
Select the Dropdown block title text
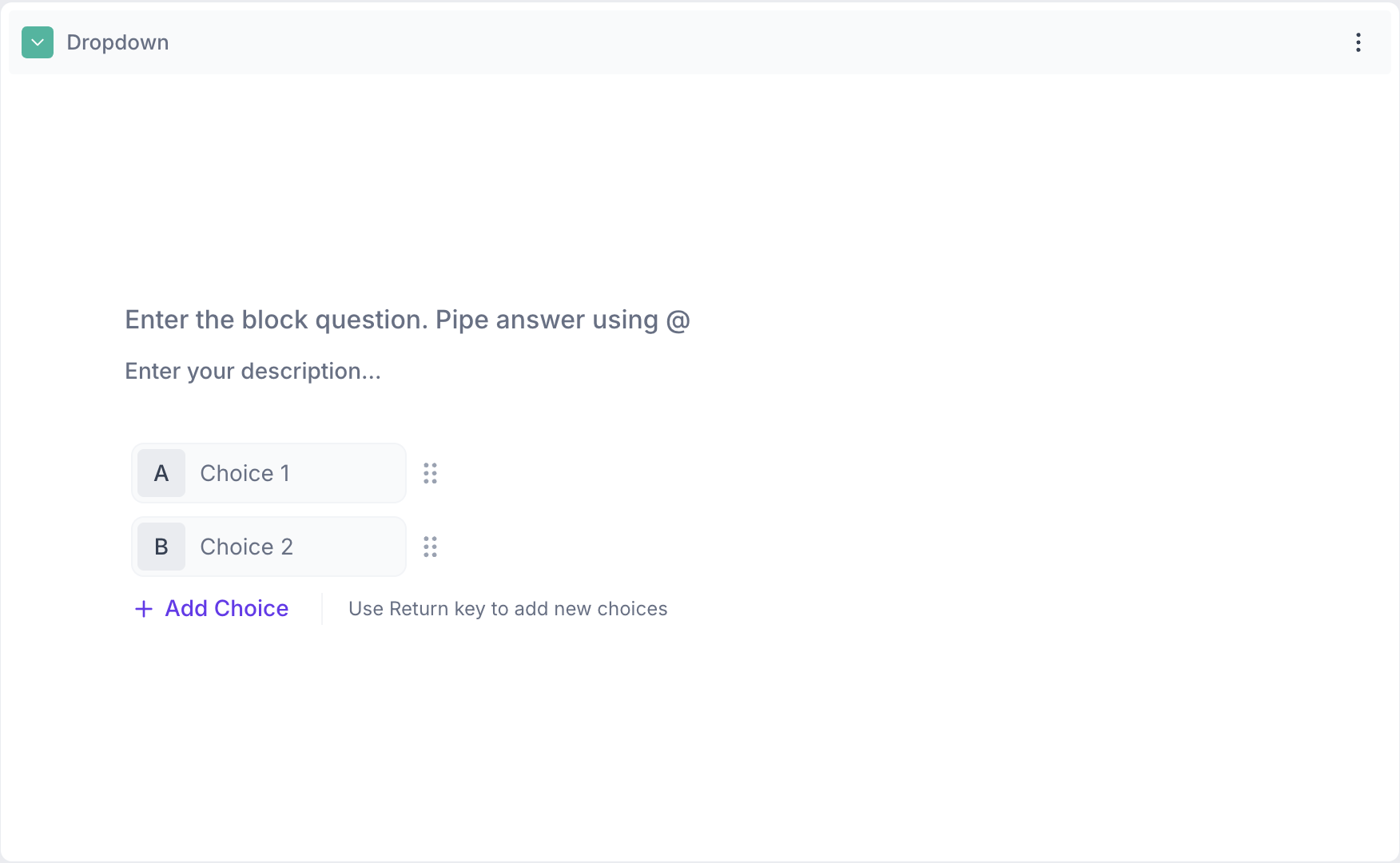(x=117, y=42)
